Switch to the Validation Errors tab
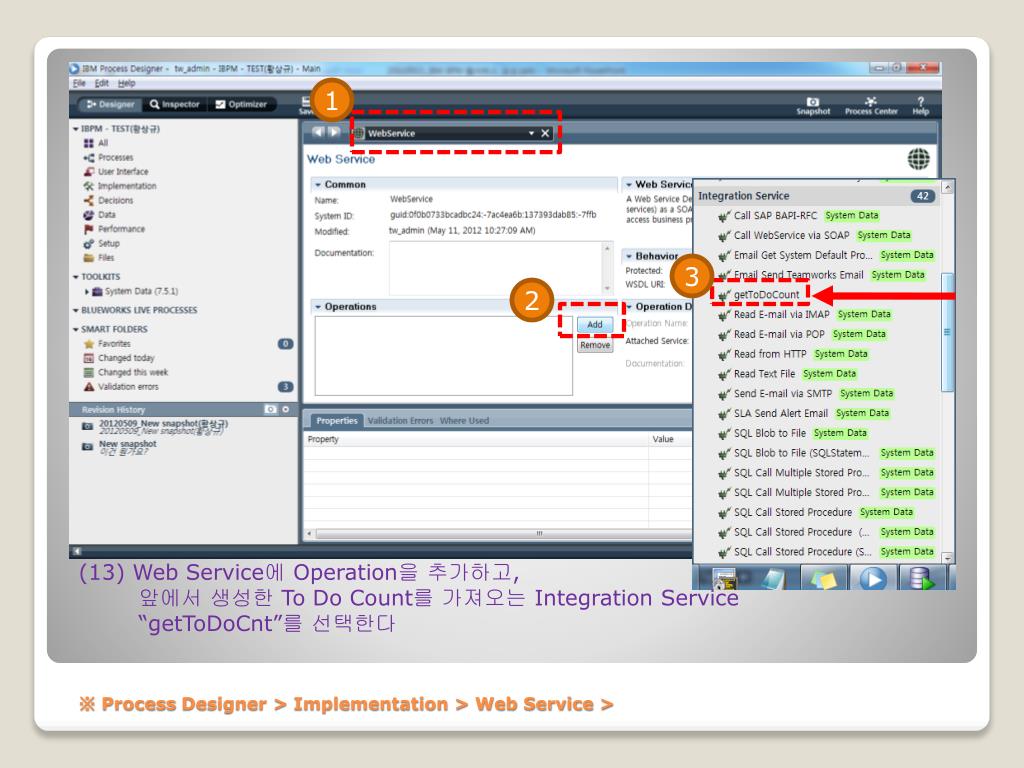The height and width of the screenshot is (768, 1024). [x=400, y=421]
